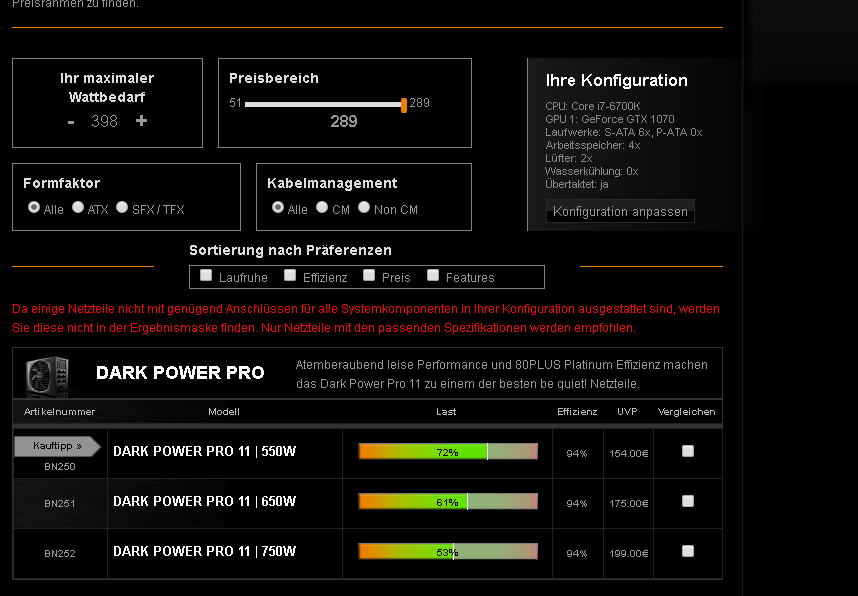Click CPU: Core i7-6700K configuration line
This screenshot has width=858, height=596.
tap(593, 106)
